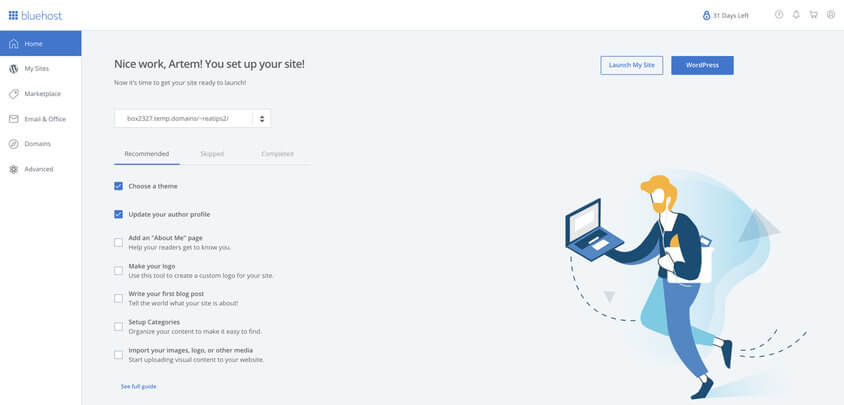Viewport: 844px width, 405px height.
Task: Open the See full guide link
Action: (138, 387)
